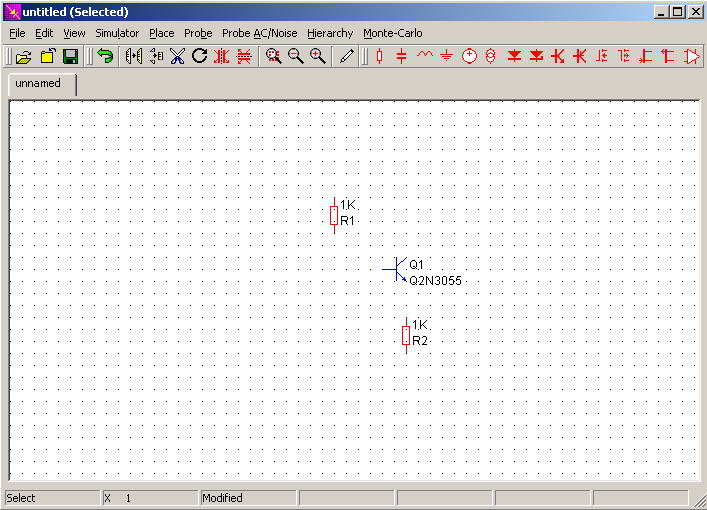
Task: Open the Hierarchy menu
Action: point(330,33)
